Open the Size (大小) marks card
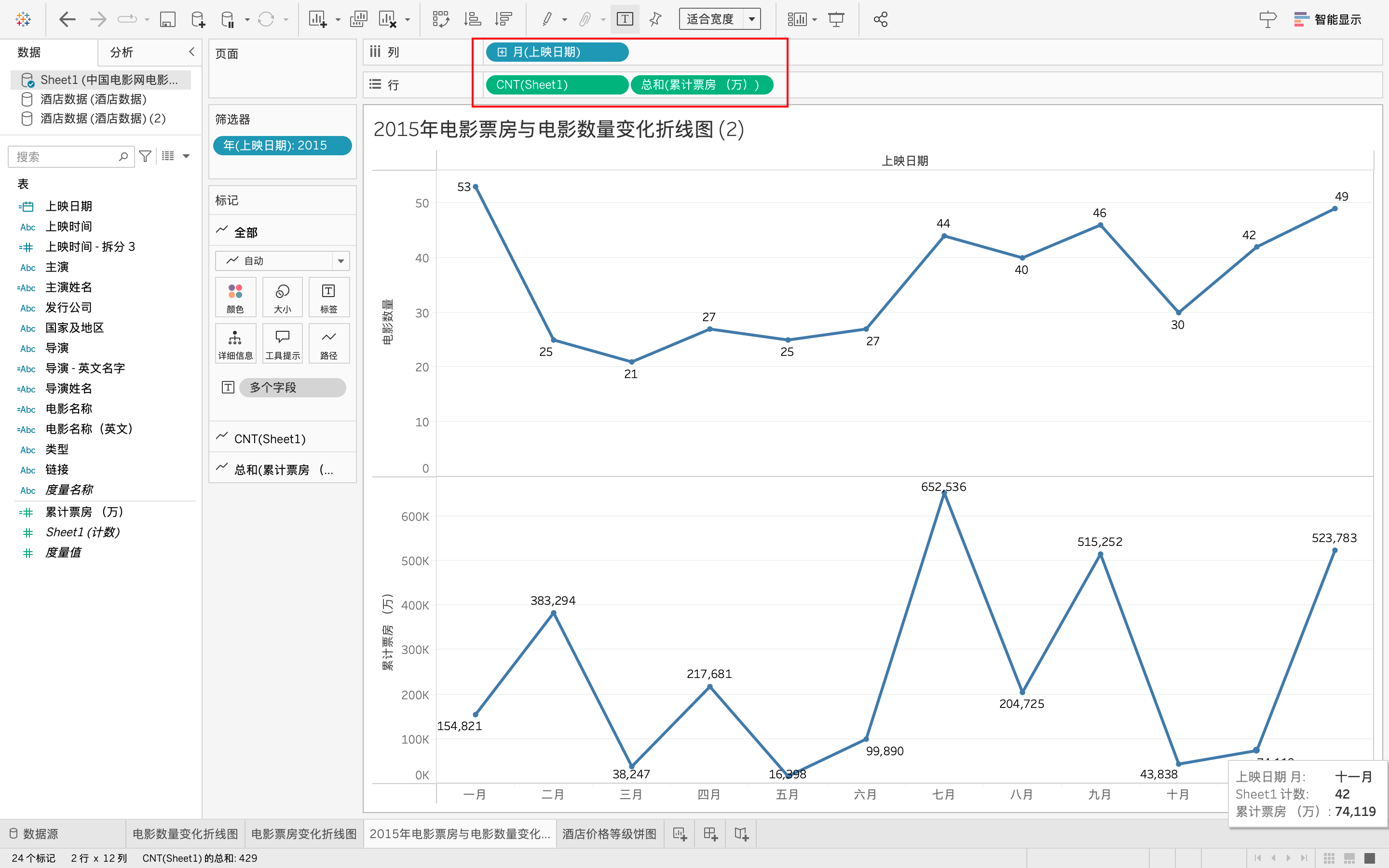The width and height of the screenshot is (1389, 868). pos(282,297)
